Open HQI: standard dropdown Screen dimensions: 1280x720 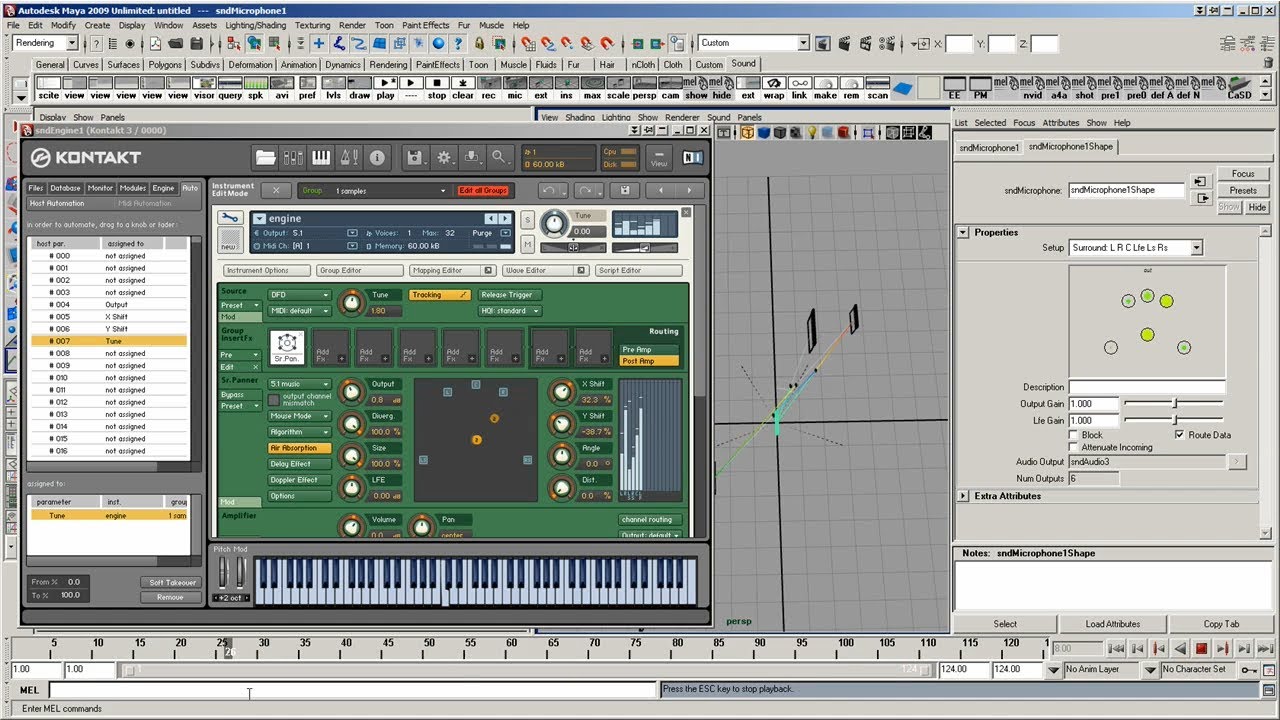click(508, 311)
